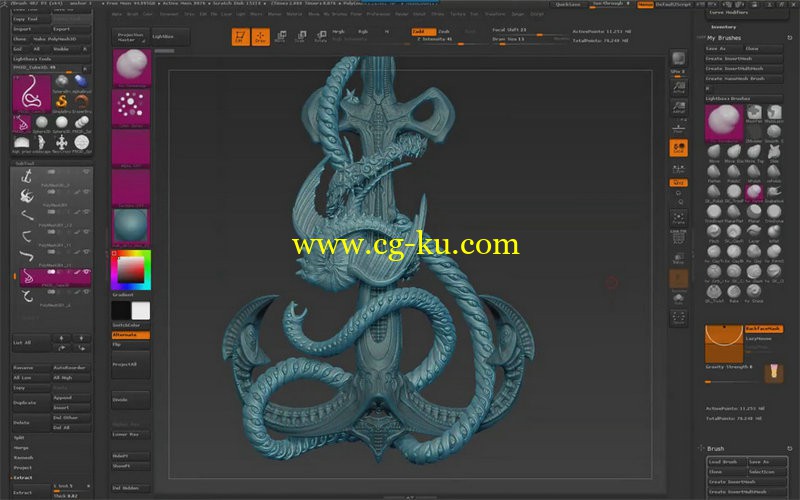Open the large current tool thumbnail
The height and width of the screenshot is (500, 800).
pos(32,94)
